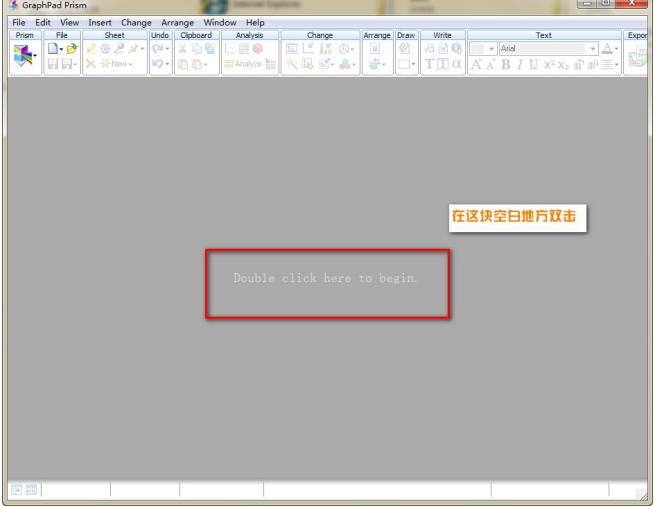Screen dimensions: 654x507
Task: Copy selection with Copy icon
Action: [x=196, y=49]
